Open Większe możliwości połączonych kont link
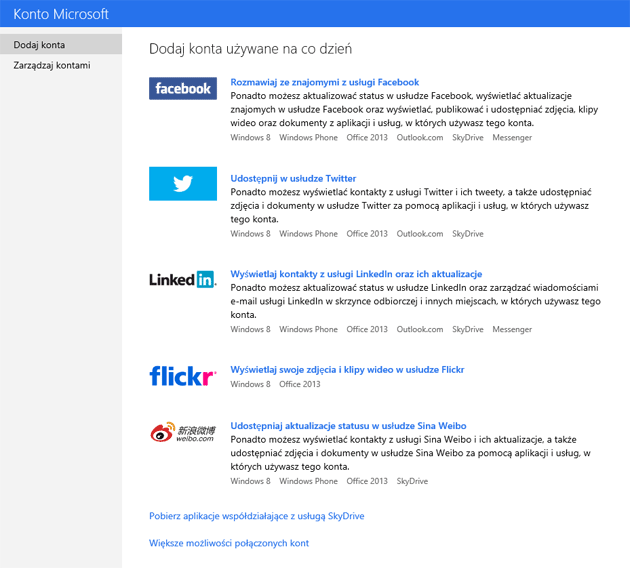This screenshot has width=630, height=568. coord(229,543)
